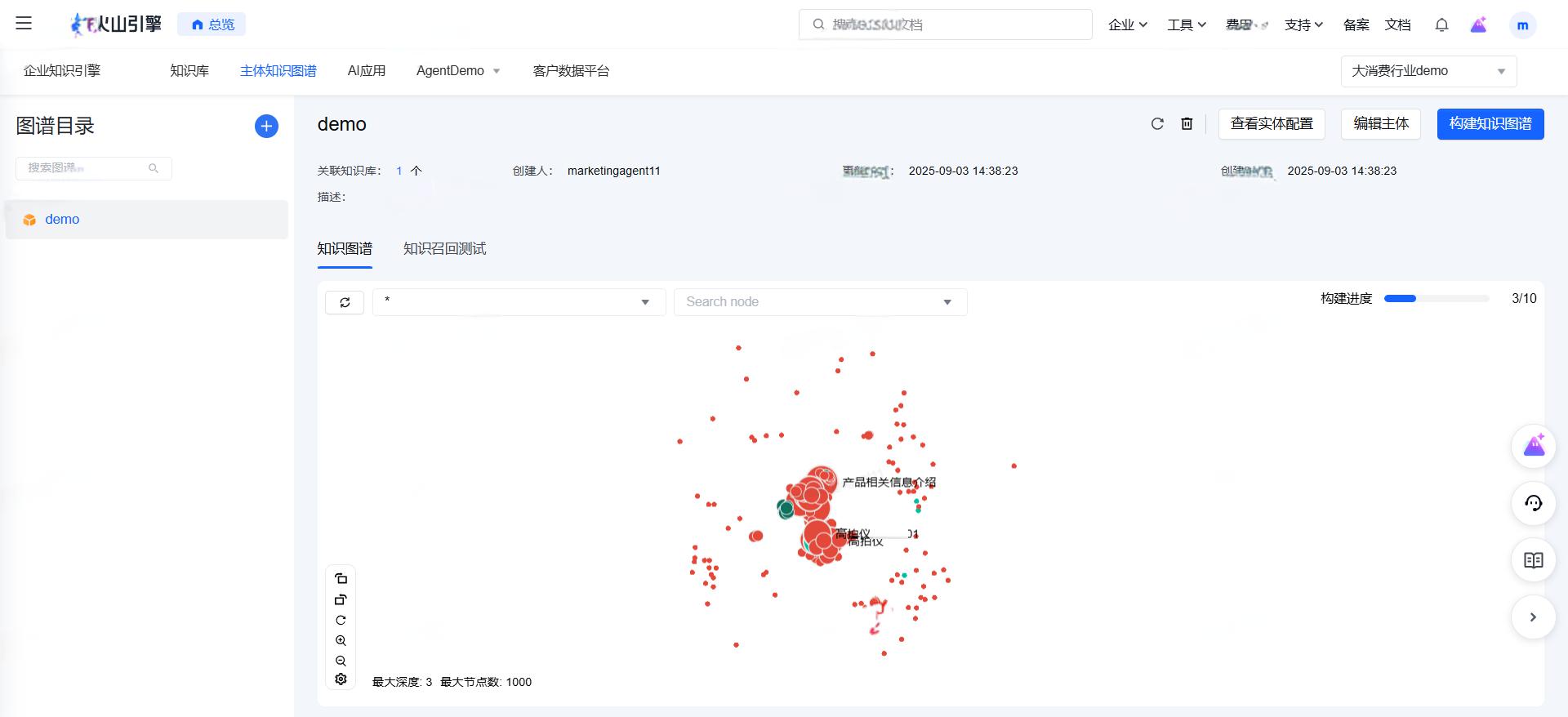Reload the graph canvas with refresh button

[345, 302]
